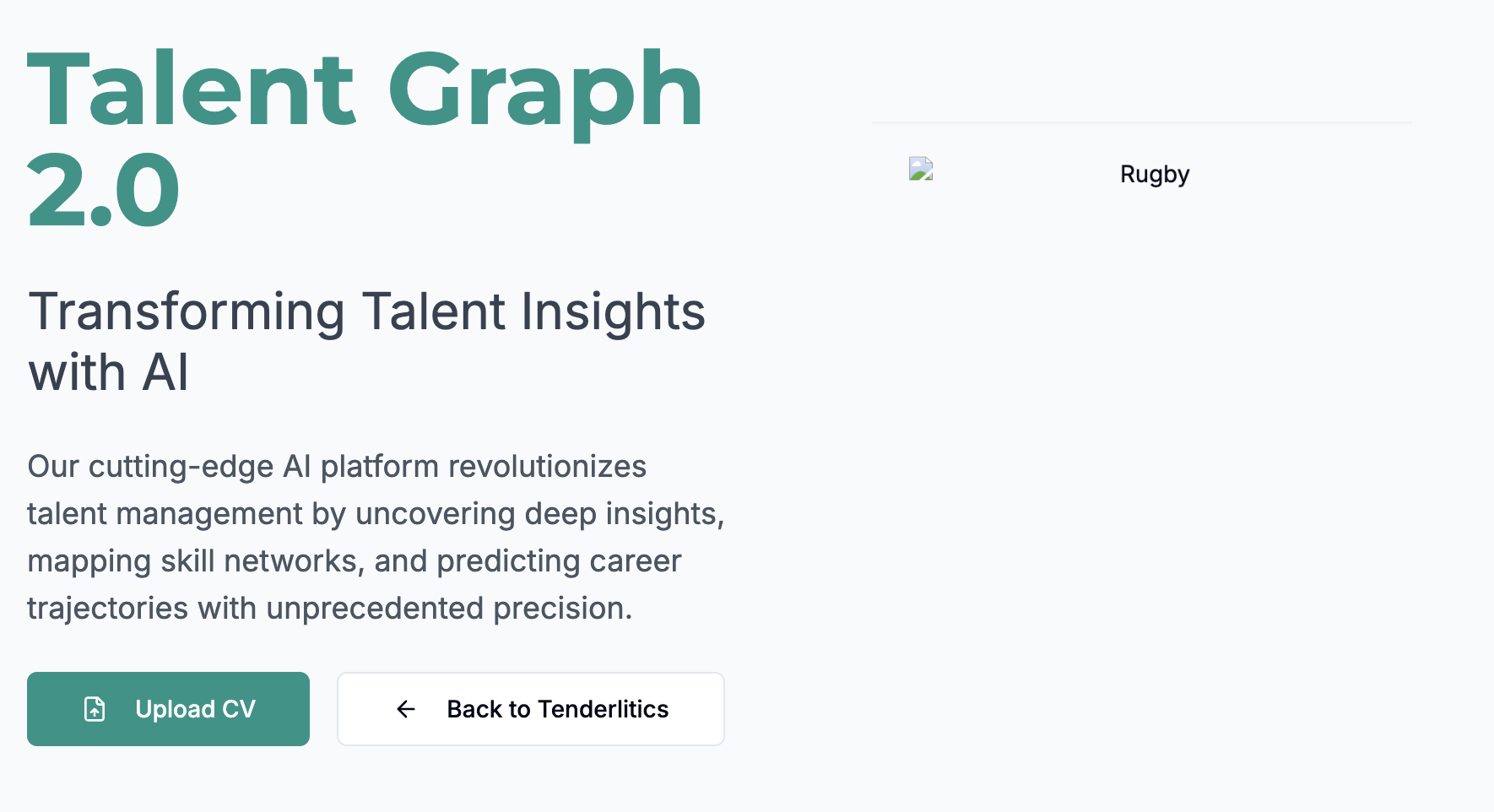Click the word "Talent" in the green heading
The width and height of the screenshot is (1494, 812).
click(192, 90)
